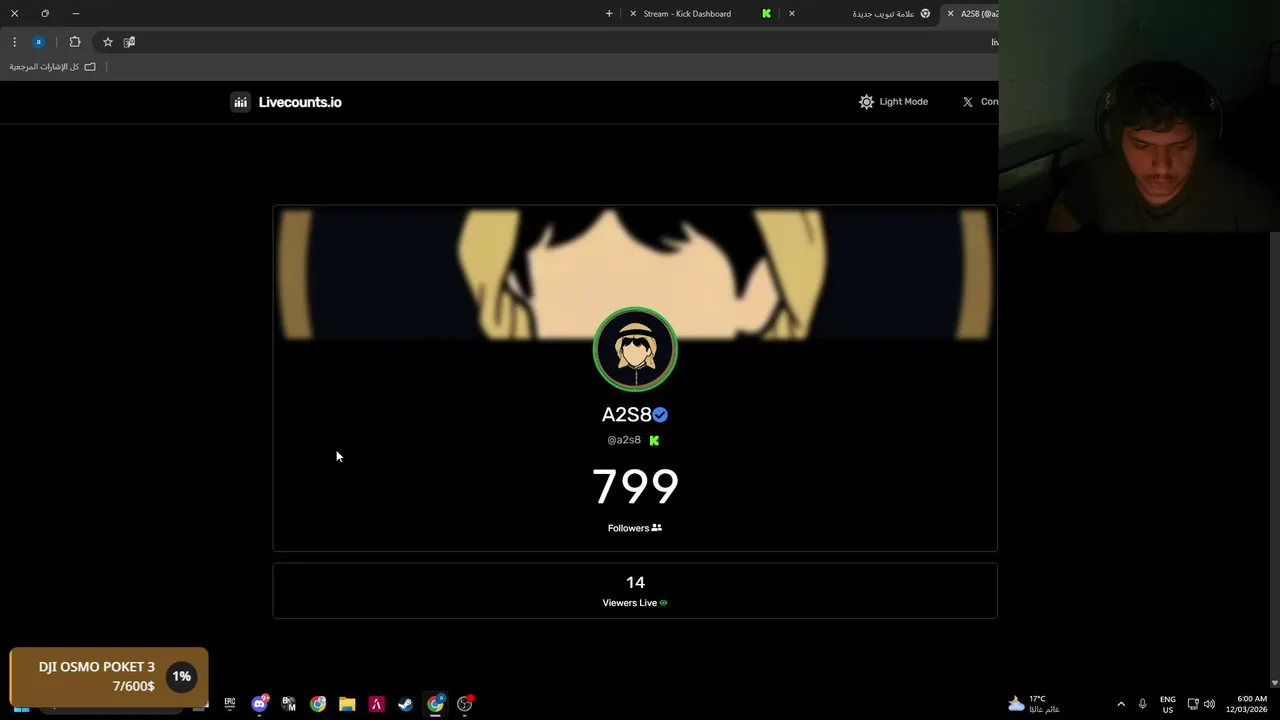This screenshot has width=1280, height=720.
Task: Open Epic Games Launcher from taskbar
Action: (x=230, y=704)
